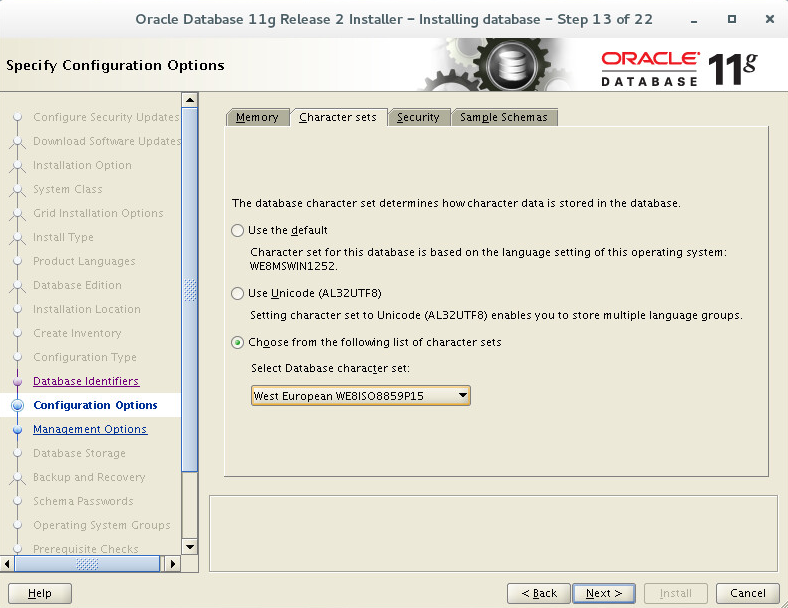Screen dimensions: 788x608
Task: Click the System Class step text
Action: (x=68, y=189)
